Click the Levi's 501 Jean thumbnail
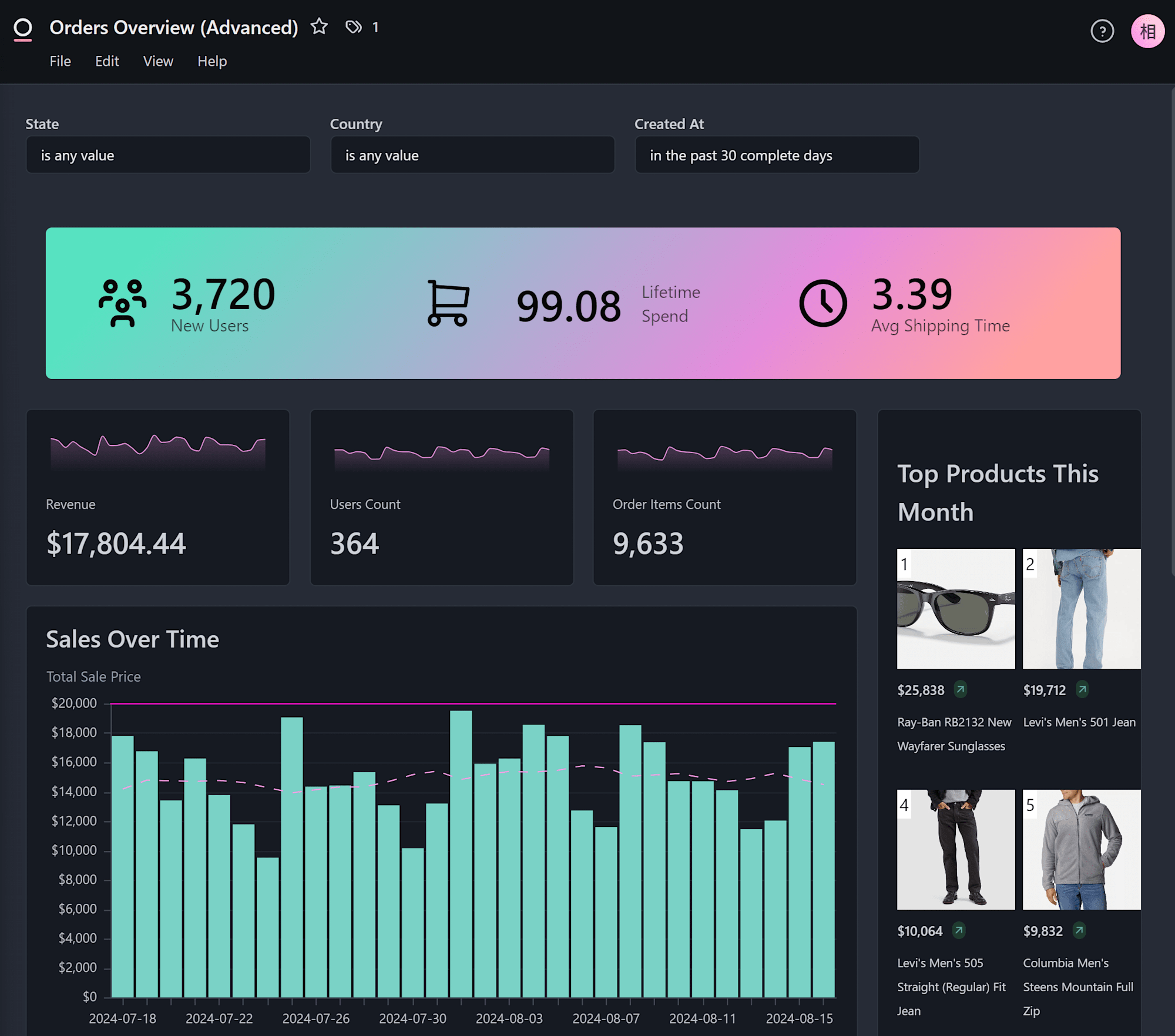The width and height of the screenshot is (1175, 1036). pos(1082,609)
